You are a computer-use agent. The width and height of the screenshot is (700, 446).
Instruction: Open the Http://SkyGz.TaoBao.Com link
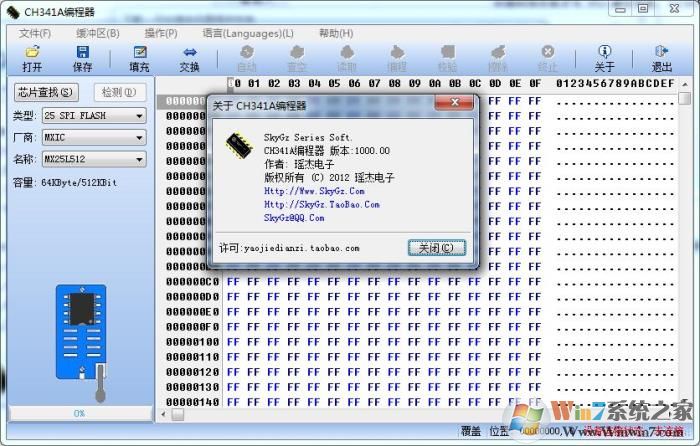[321, 204]
